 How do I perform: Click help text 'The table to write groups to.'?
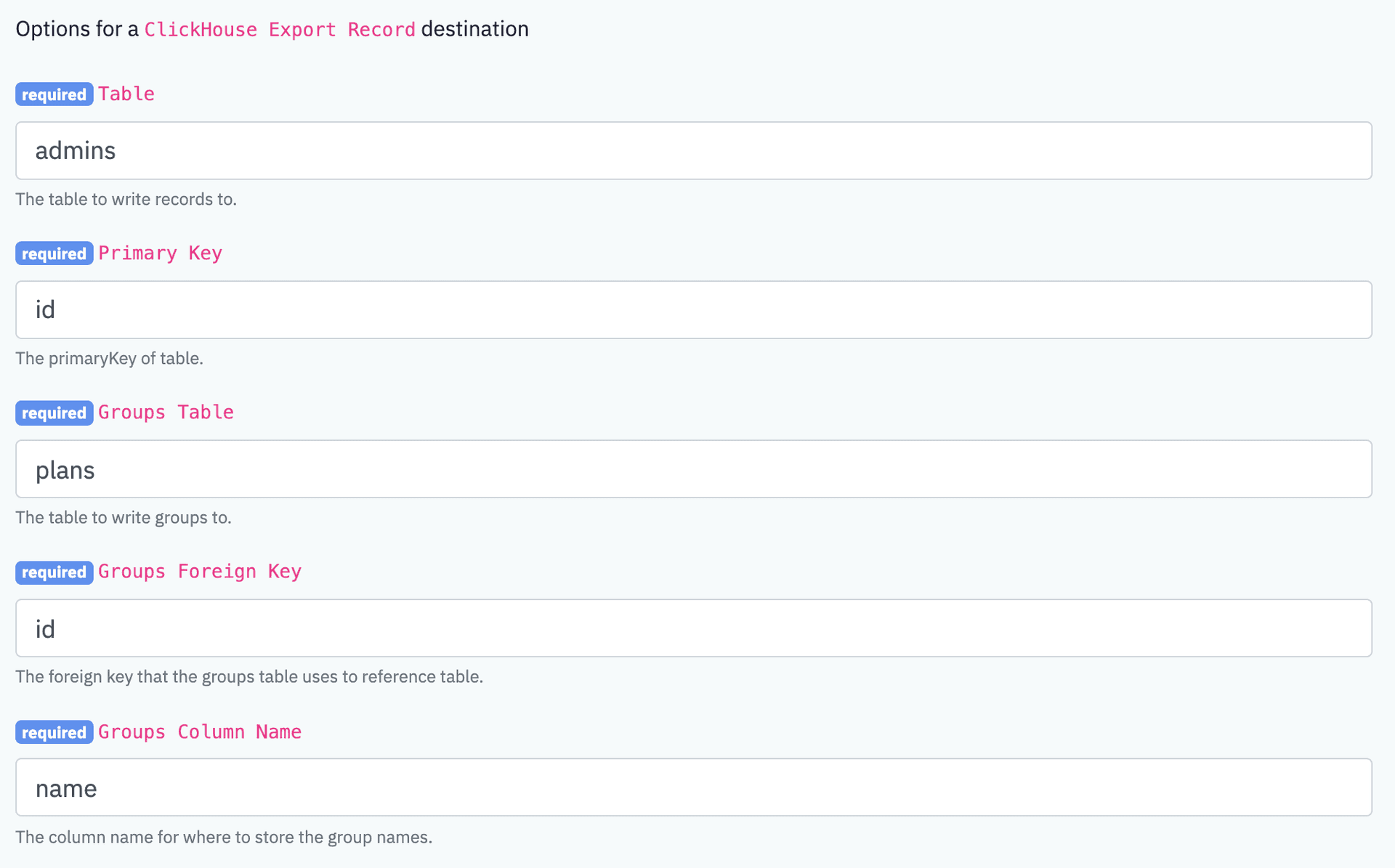click(x=124, y=517)
